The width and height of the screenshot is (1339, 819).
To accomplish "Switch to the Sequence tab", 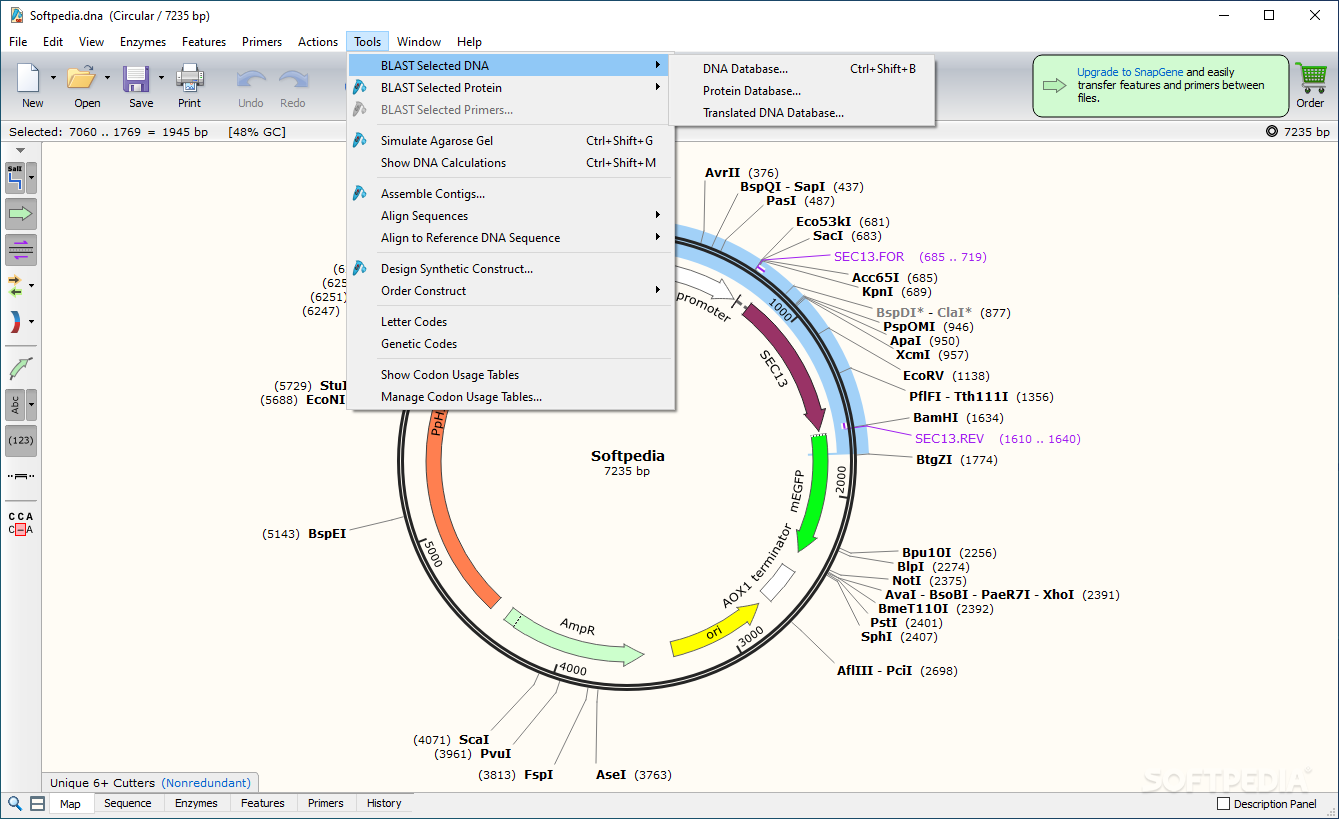I will coord(128,803).
